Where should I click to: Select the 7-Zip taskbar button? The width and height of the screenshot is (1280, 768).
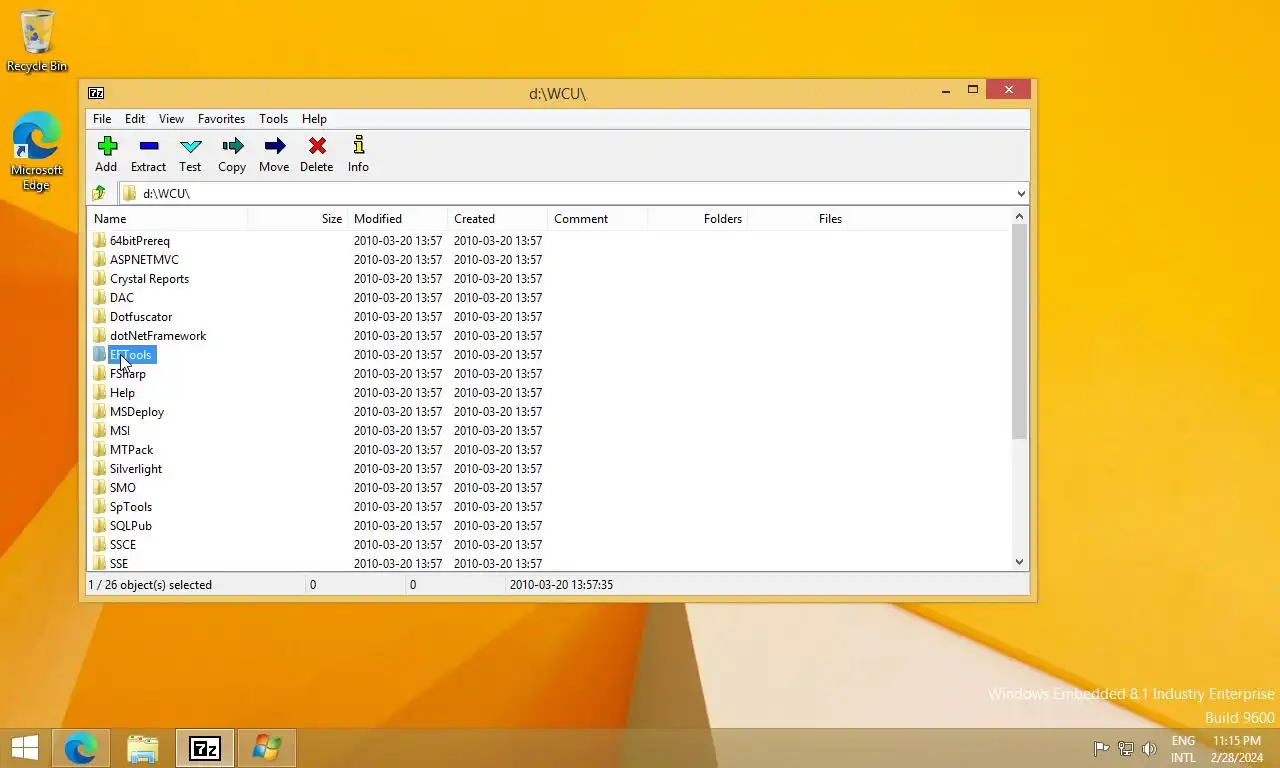click(205, 748)
